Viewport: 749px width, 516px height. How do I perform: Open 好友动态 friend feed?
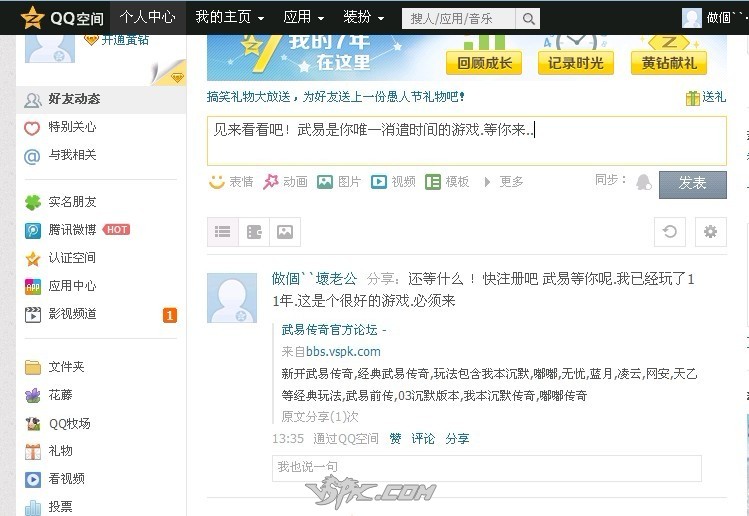point(101,99)
